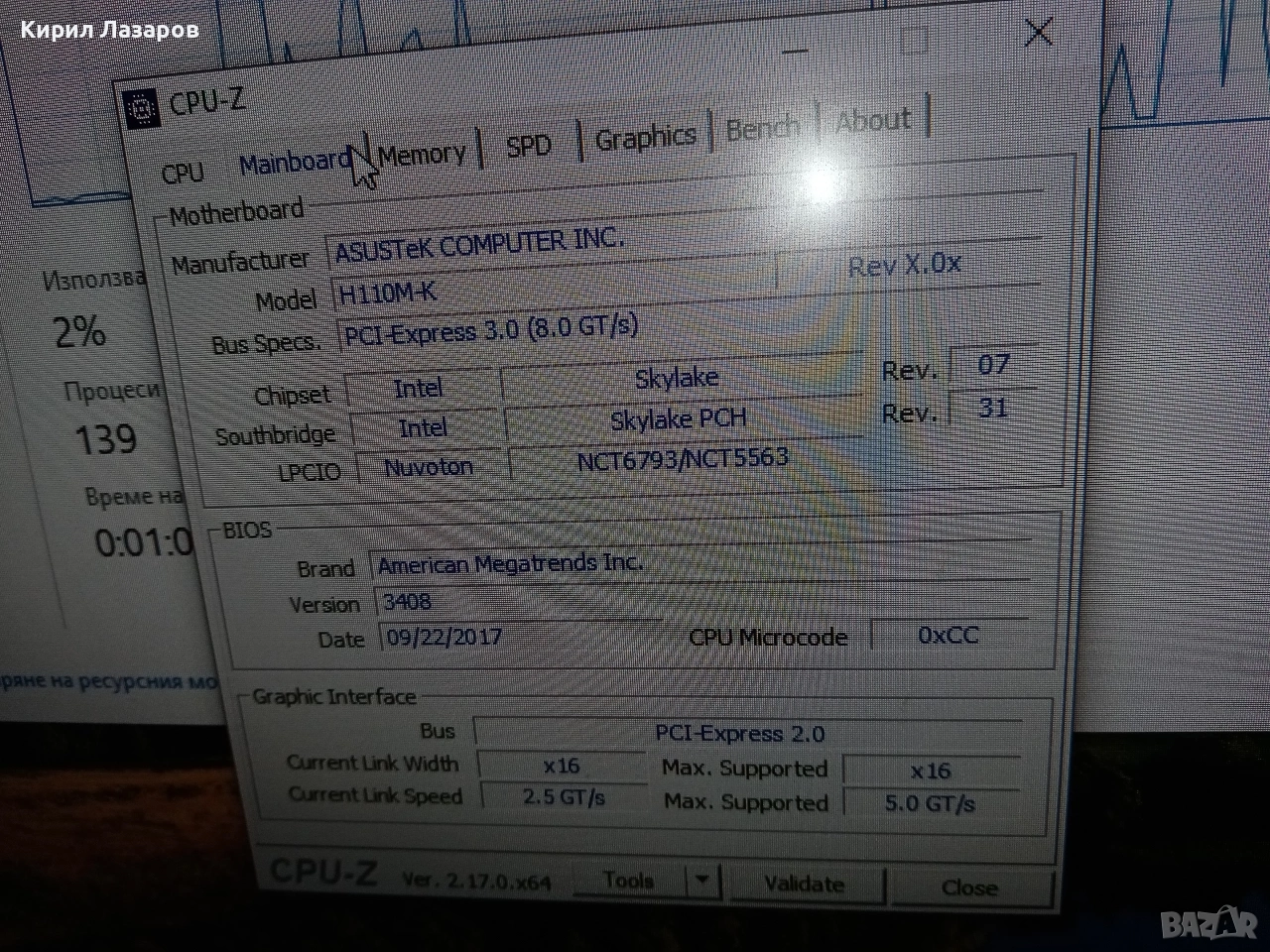This screenshot has width=1270, height=952.
Task: Click the Manufacturer field showing ASUSTeK
Action: (x=546, y=246)
